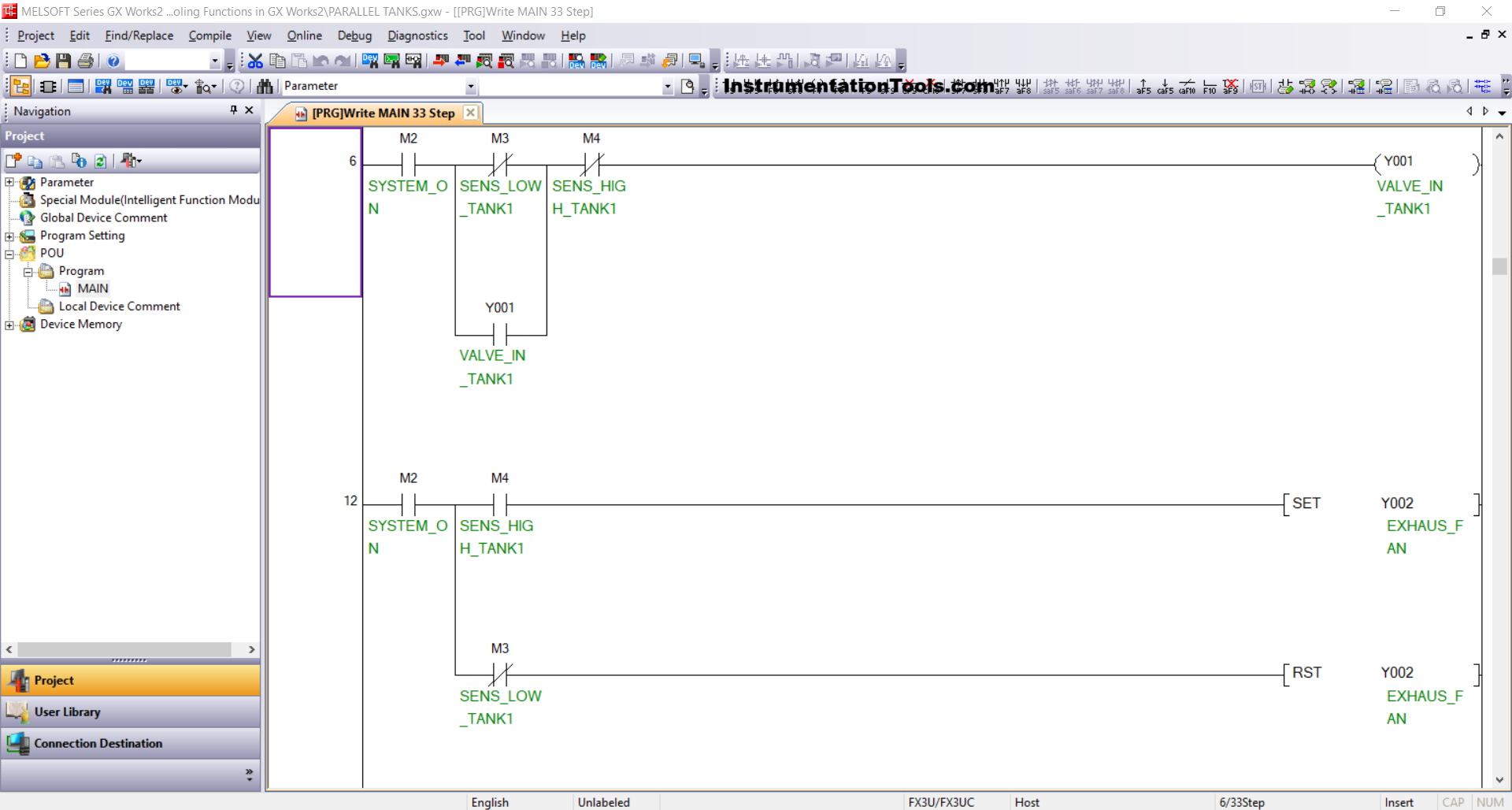
Task: Open the Diagnostics menu
Action: (417, 35)
